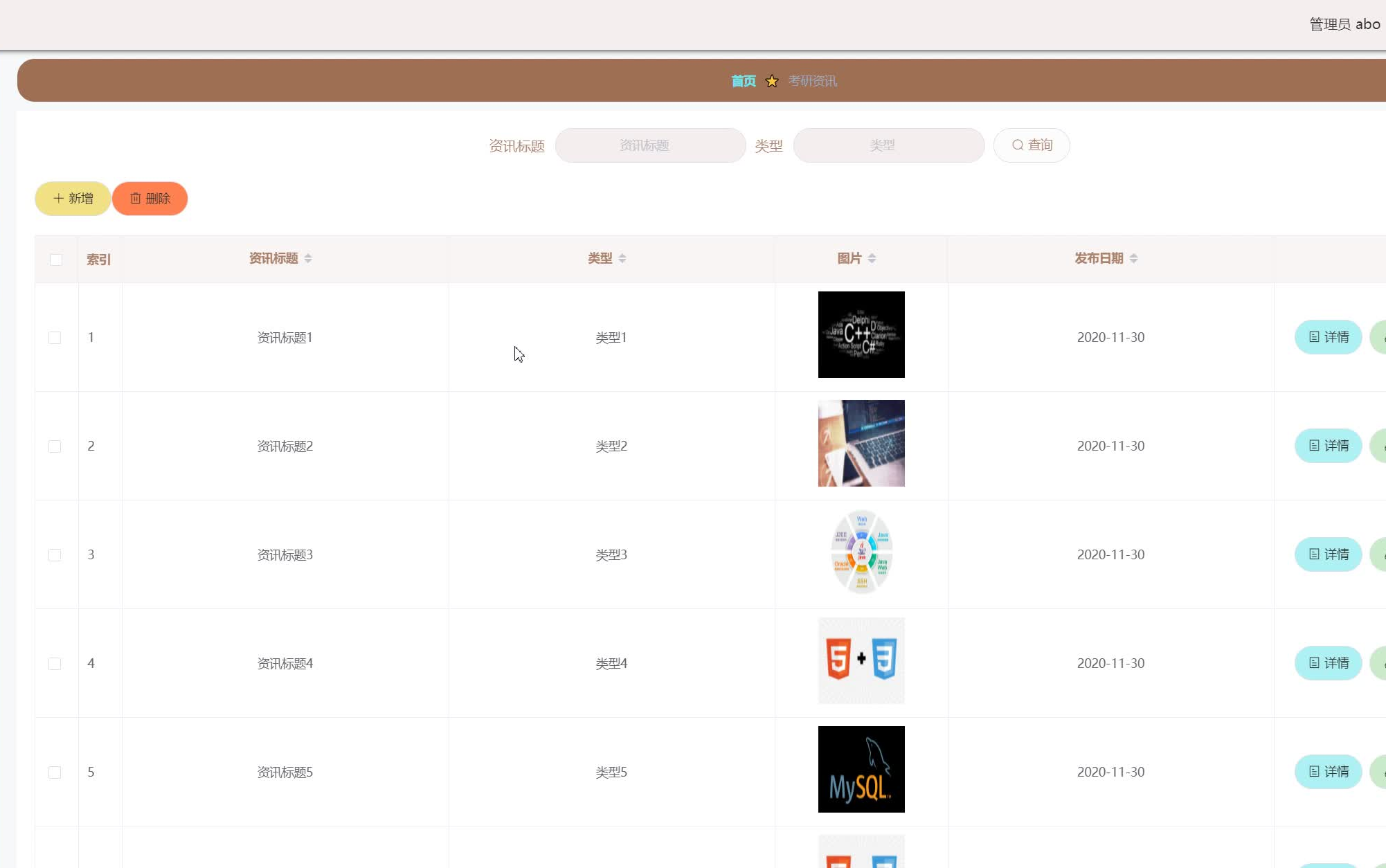
Task: Sort by 资讯标题 column sort arrows
Action: 308,258
